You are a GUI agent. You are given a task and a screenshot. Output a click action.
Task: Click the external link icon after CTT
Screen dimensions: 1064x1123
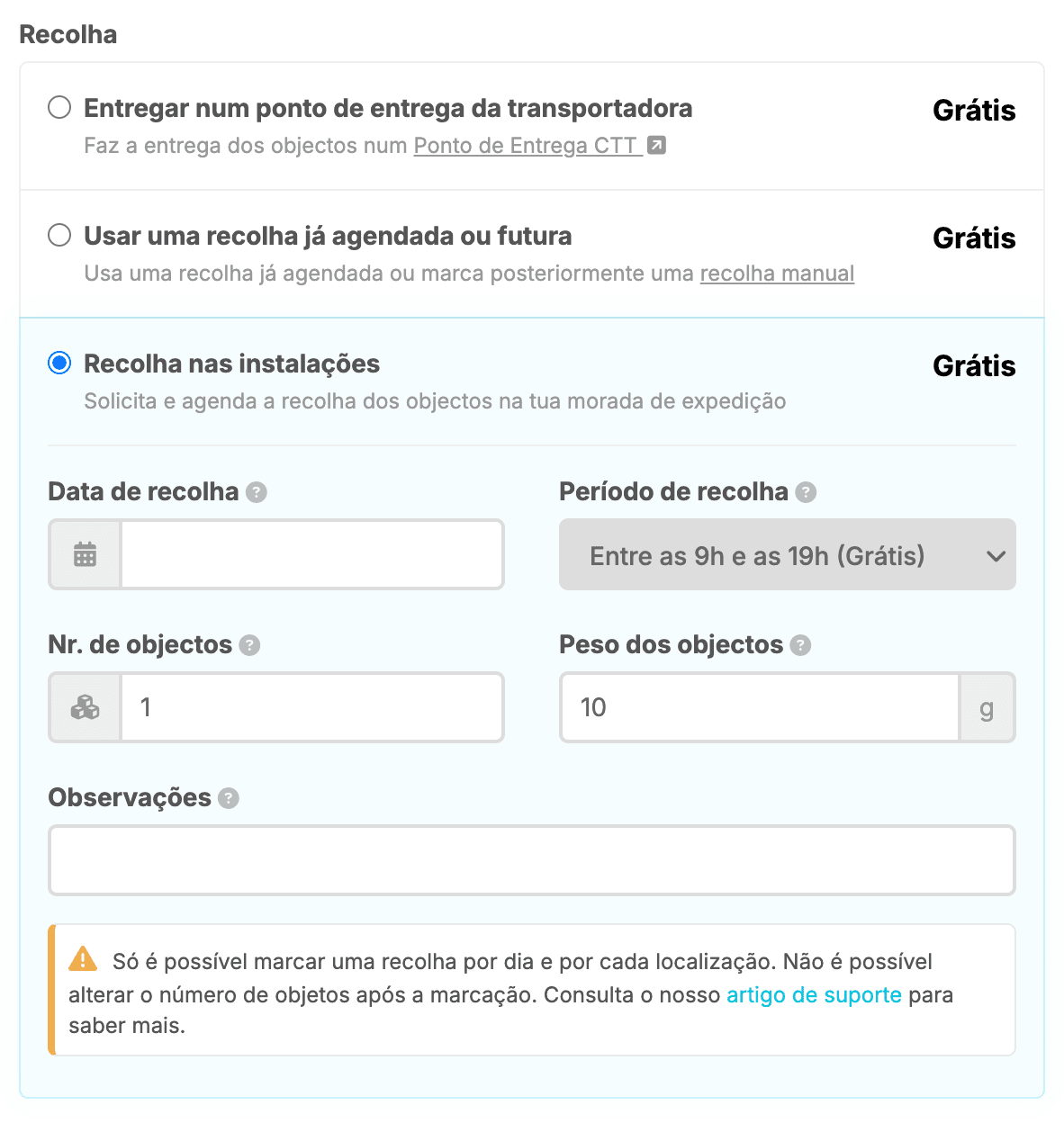(x=657, y=145)
